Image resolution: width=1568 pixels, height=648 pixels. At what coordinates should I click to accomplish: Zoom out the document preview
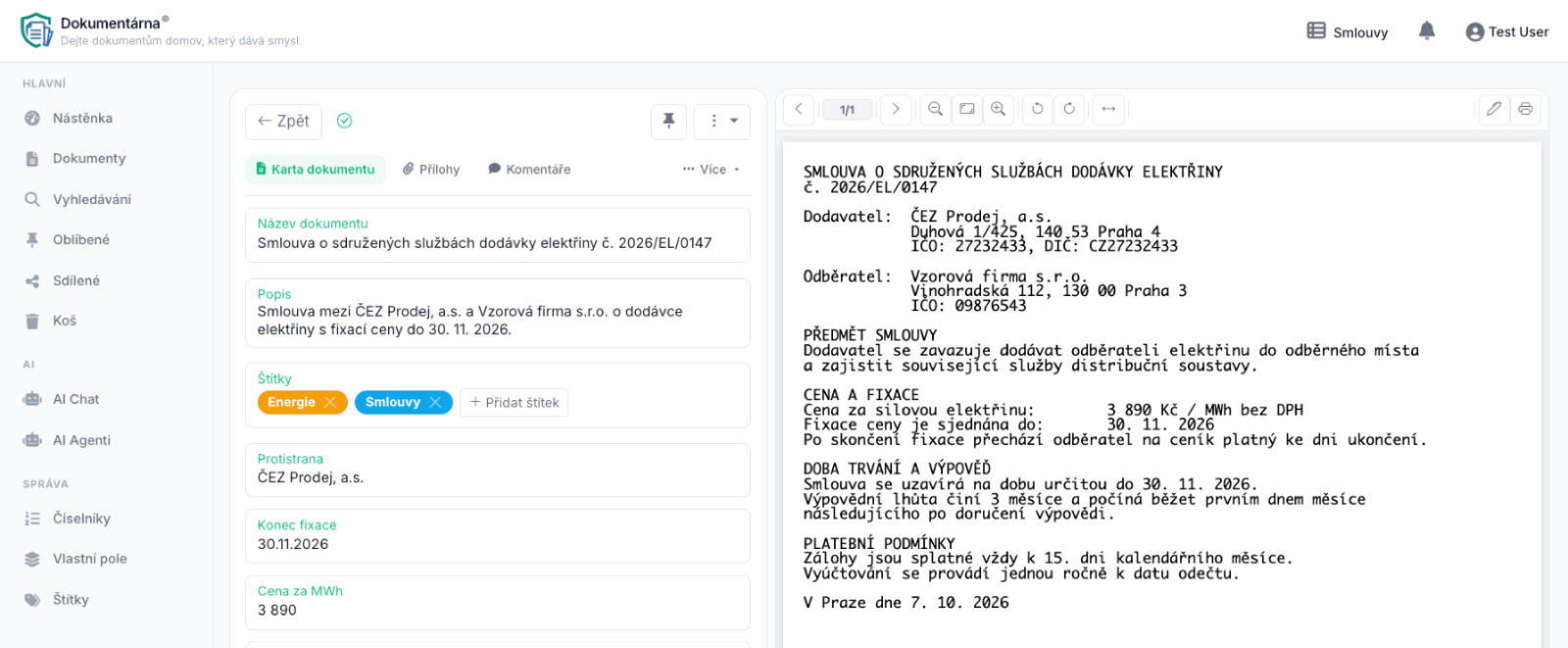936,109
